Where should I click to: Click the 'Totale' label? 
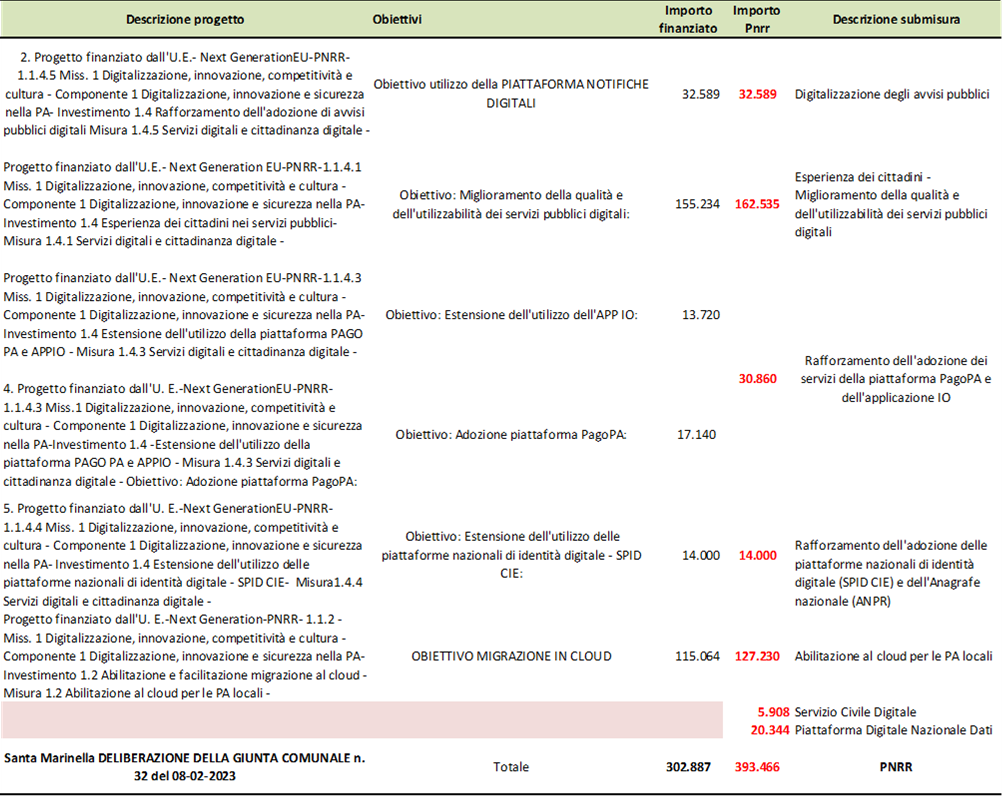511,767
